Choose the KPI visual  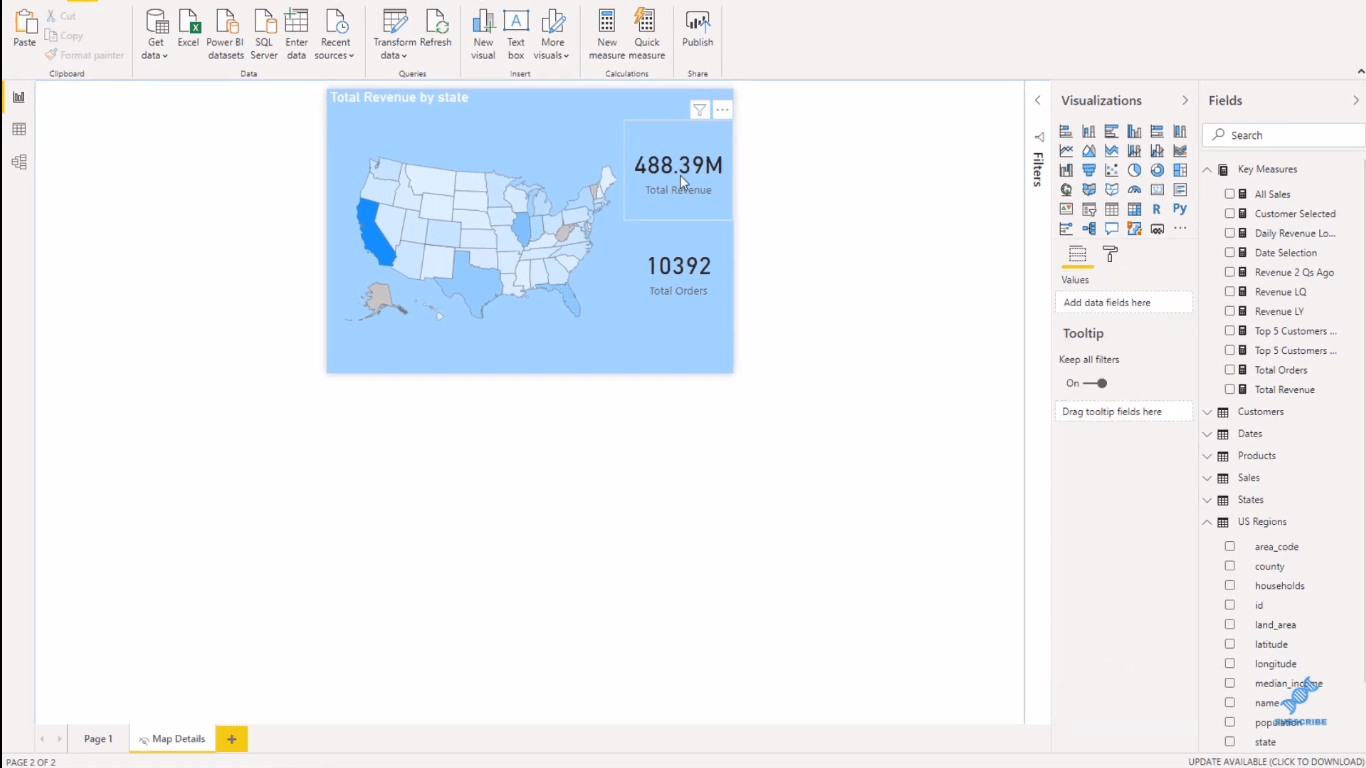(x=1066, y=209)
